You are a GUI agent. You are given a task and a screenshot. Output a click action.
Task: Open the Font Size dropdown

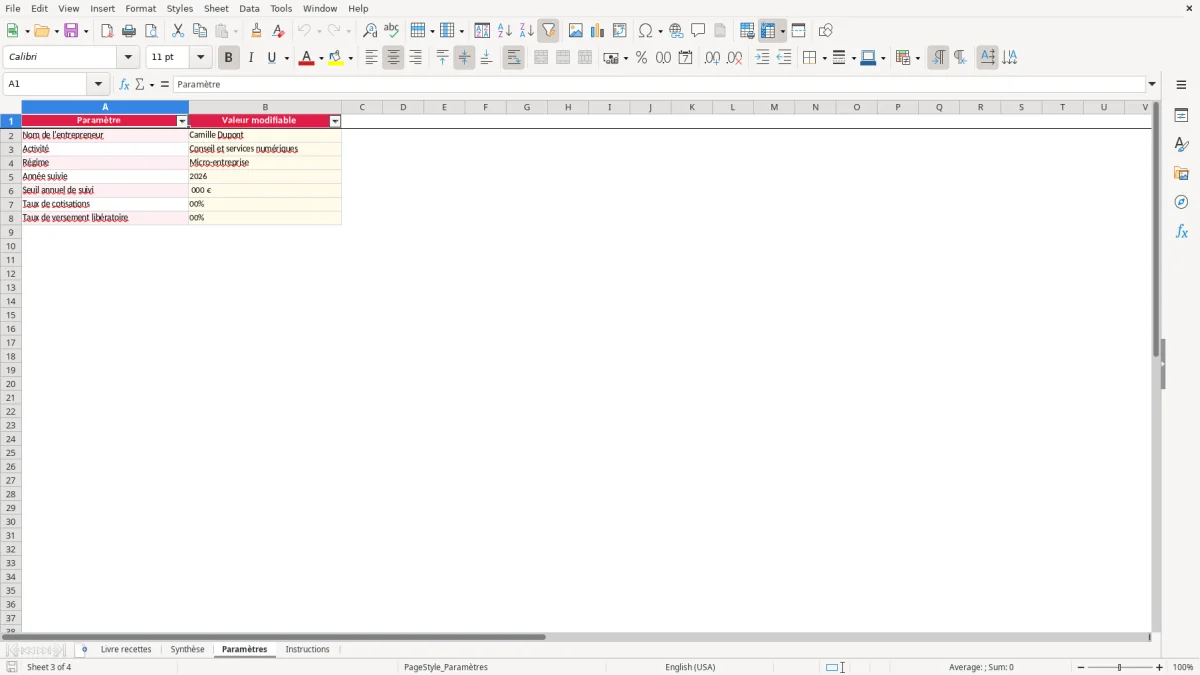coord(201,58)
